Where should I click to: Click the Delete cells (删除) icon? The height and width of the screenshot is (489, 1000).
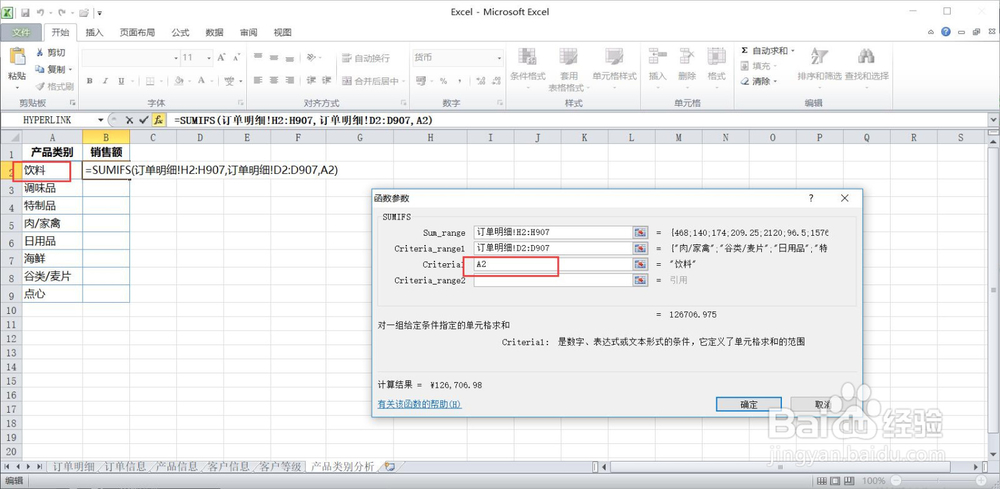687,56
